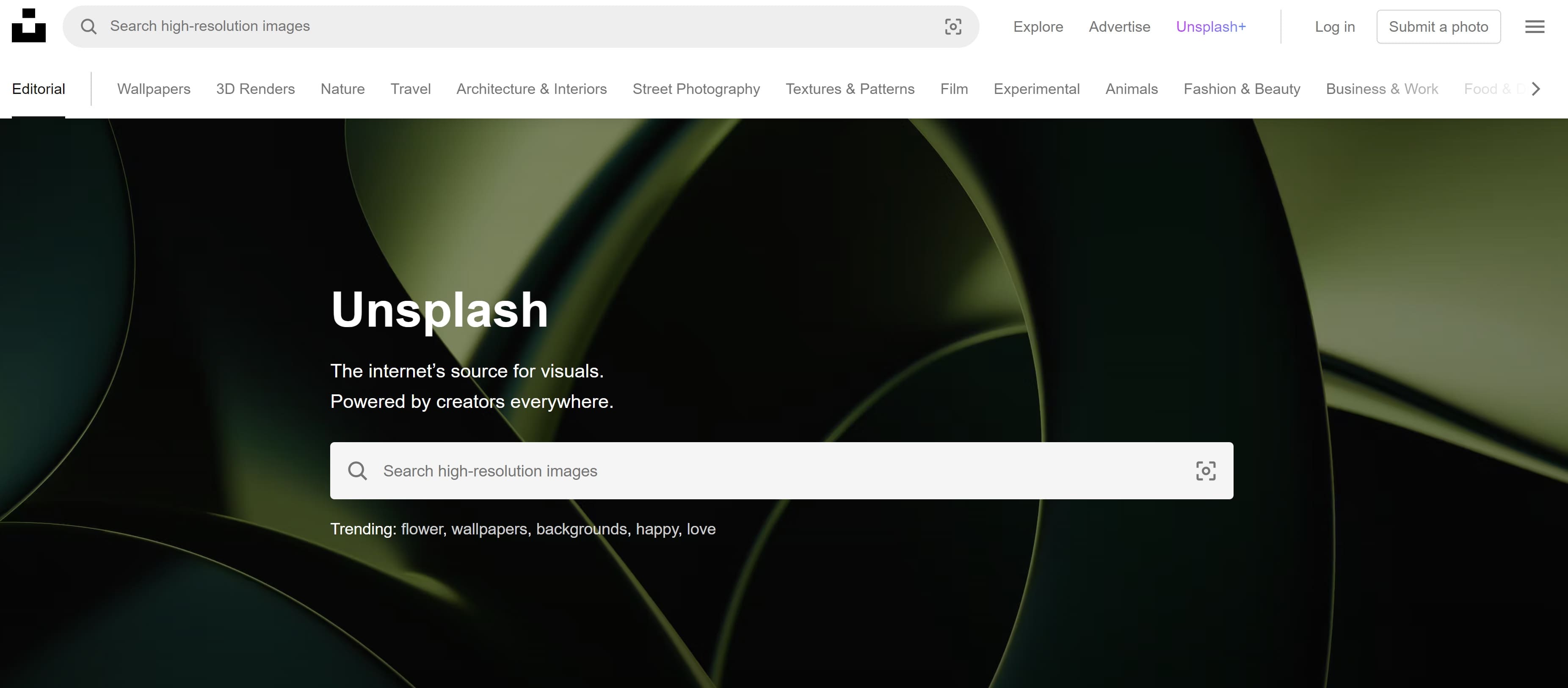Viewport: 1568px width, 688px height.
Task: Switch to the 3D Renders category
Action: pyautogui.click(x=255, y=89)
